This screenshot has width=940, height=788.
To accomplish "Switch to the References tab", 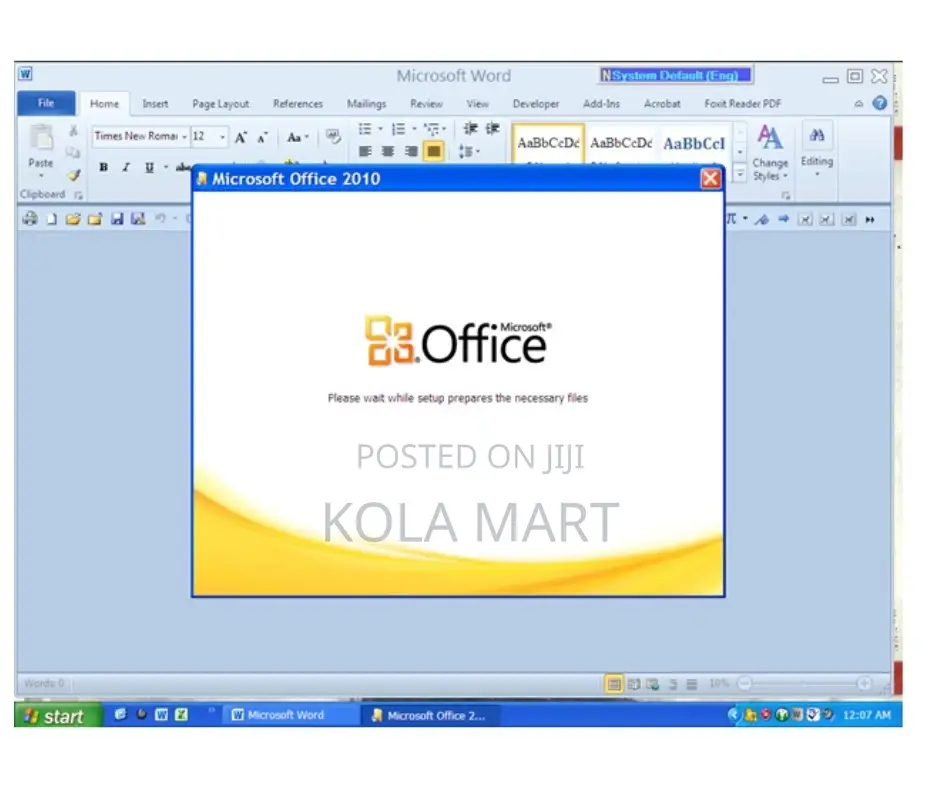I will tap(298, 104).
